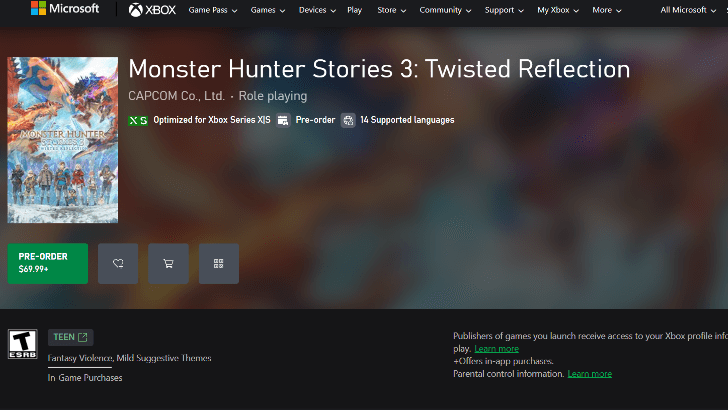The width and height of the screenshot is (728, 410).
Task: Open the TEEN rating external link
Action: pyautogui.click(x=71, y=337)
